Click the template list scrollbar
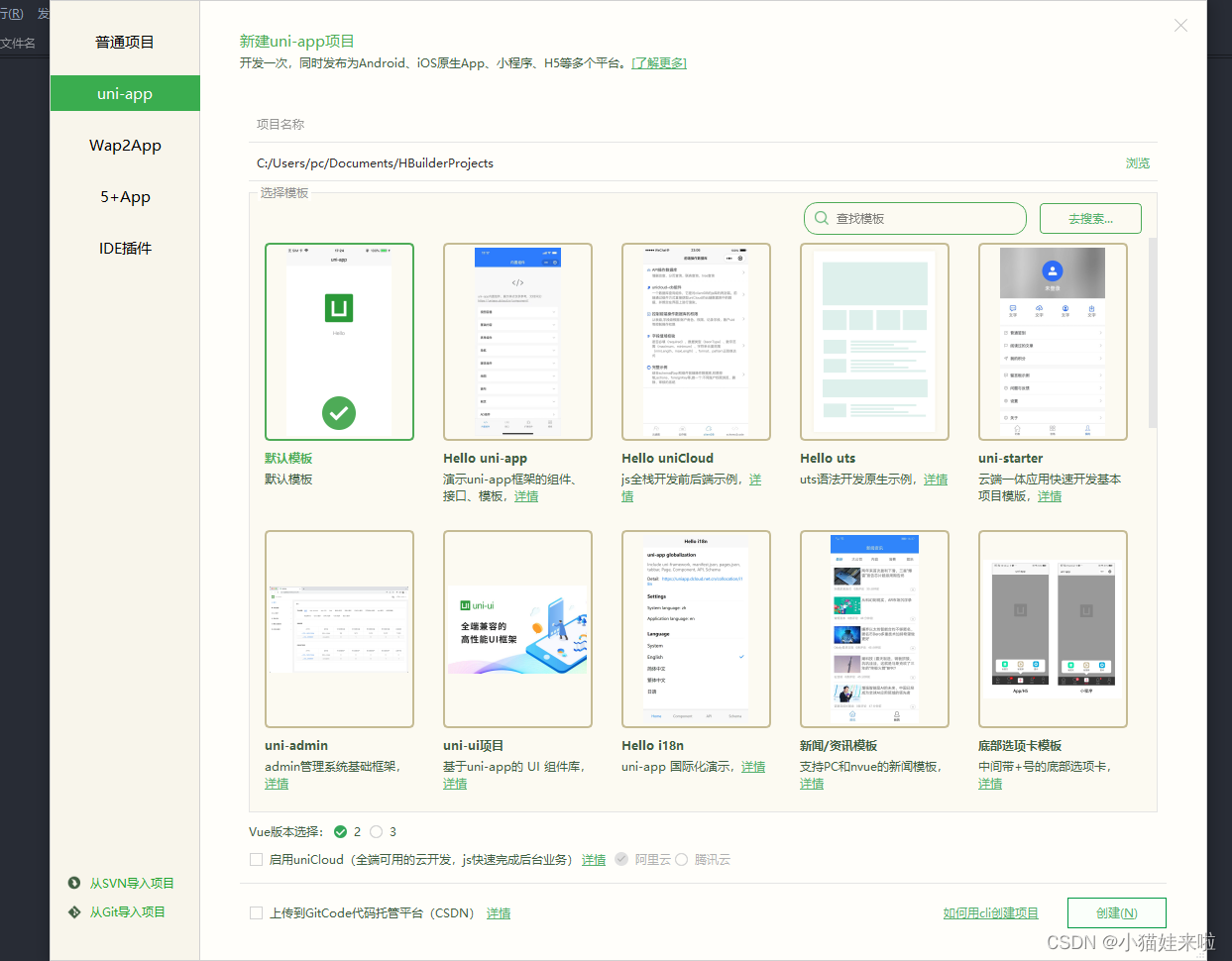 (1152, 332)
